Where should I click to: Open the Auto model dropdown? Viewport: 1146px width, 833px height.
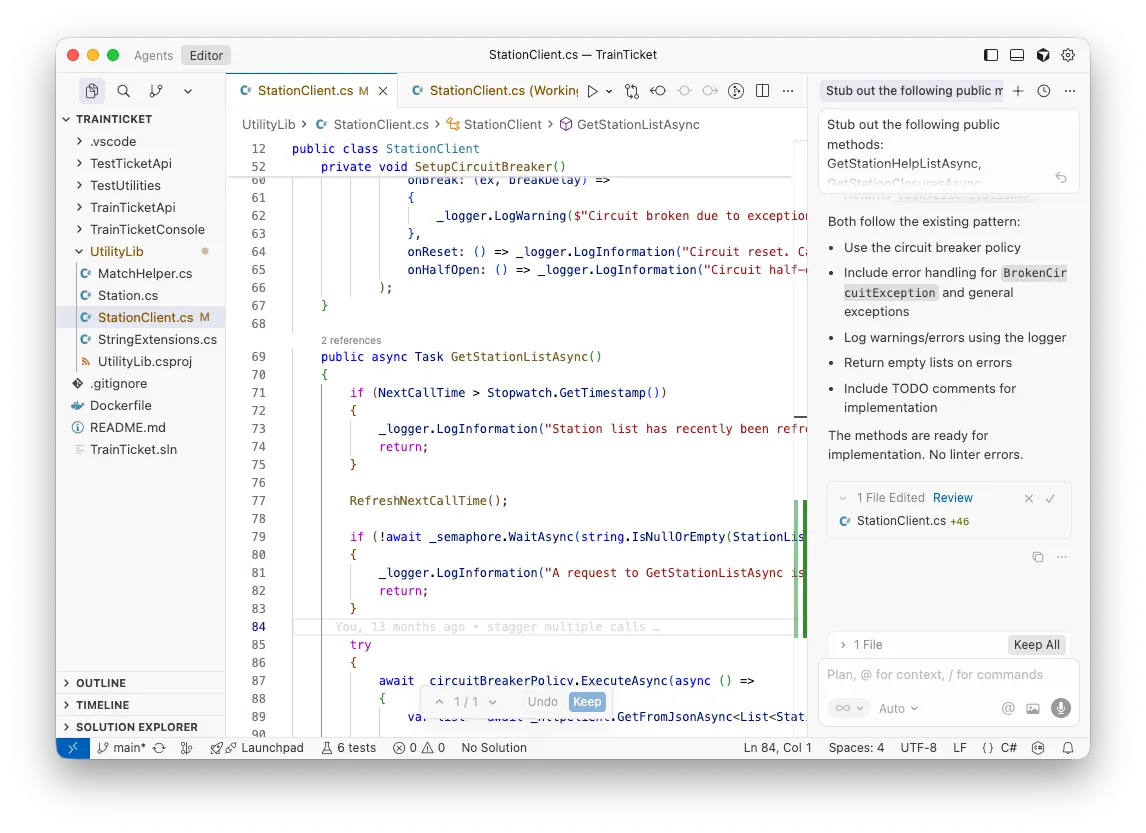(897, 708)
